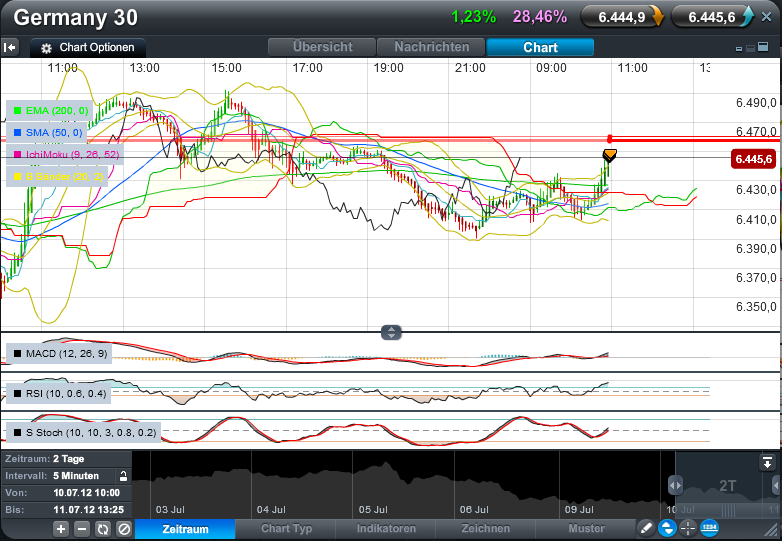The image size is (782, 541).
Task: Click the 03 Jul label in navigator
Action: 170,510
